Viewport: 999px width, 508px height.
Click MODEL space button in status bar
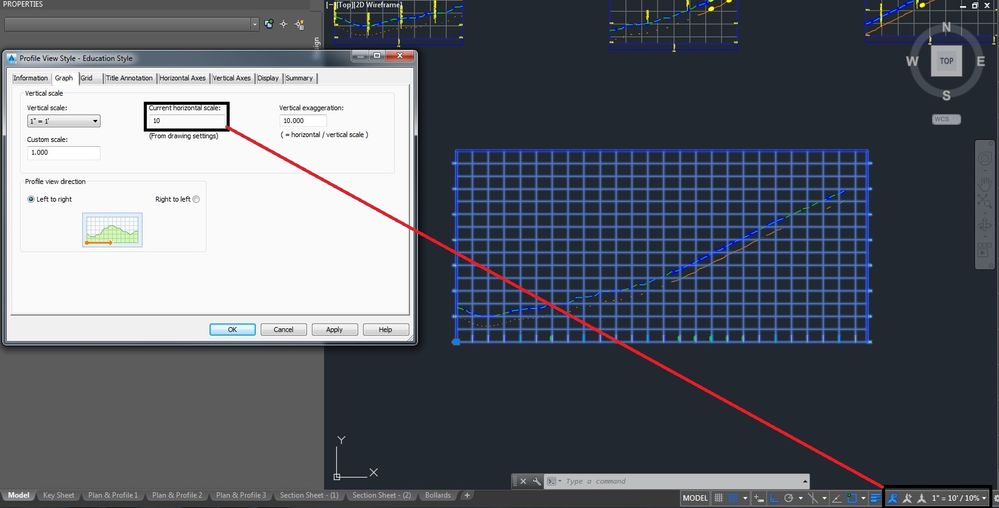pos(695,498)
